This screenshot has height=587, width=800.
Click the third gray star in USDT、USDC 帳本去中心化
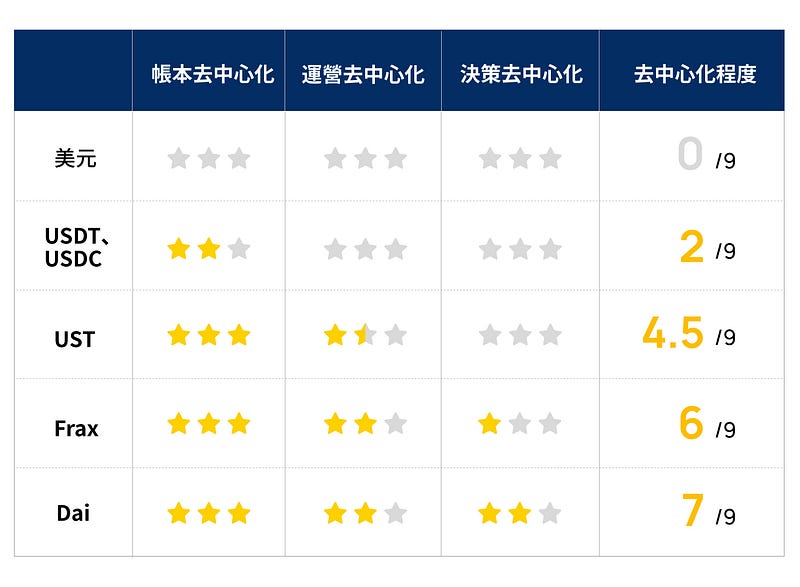coord(239,249)
